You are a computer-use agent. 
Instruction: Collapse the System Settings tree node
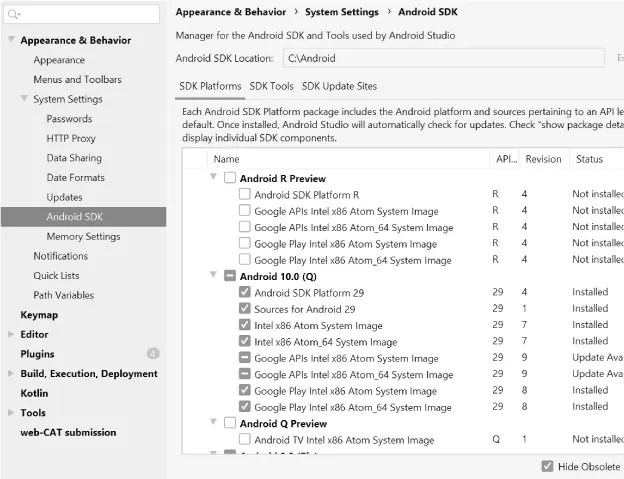pyautogui.click(x=24, y=99)
